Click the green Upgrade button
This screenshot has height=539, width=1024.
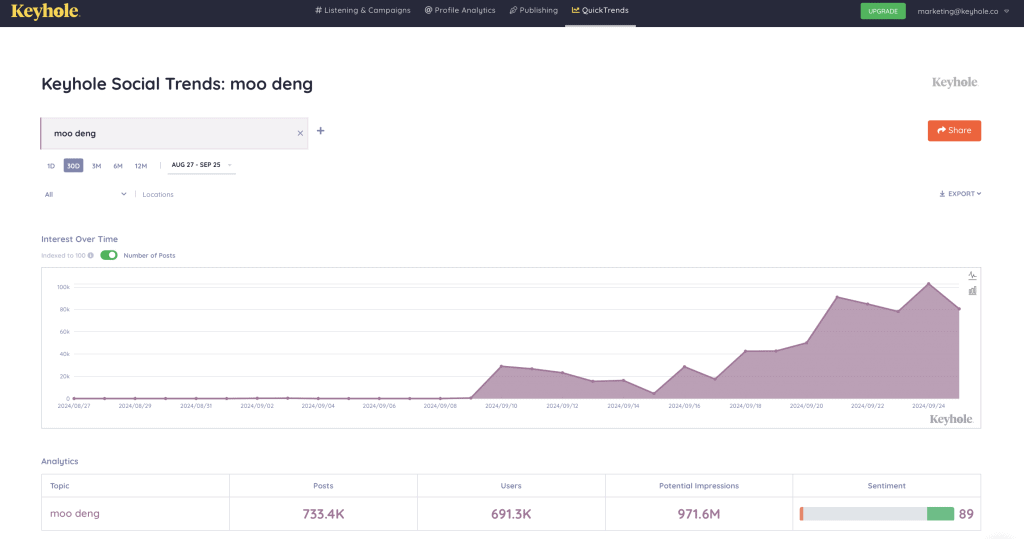883,11
